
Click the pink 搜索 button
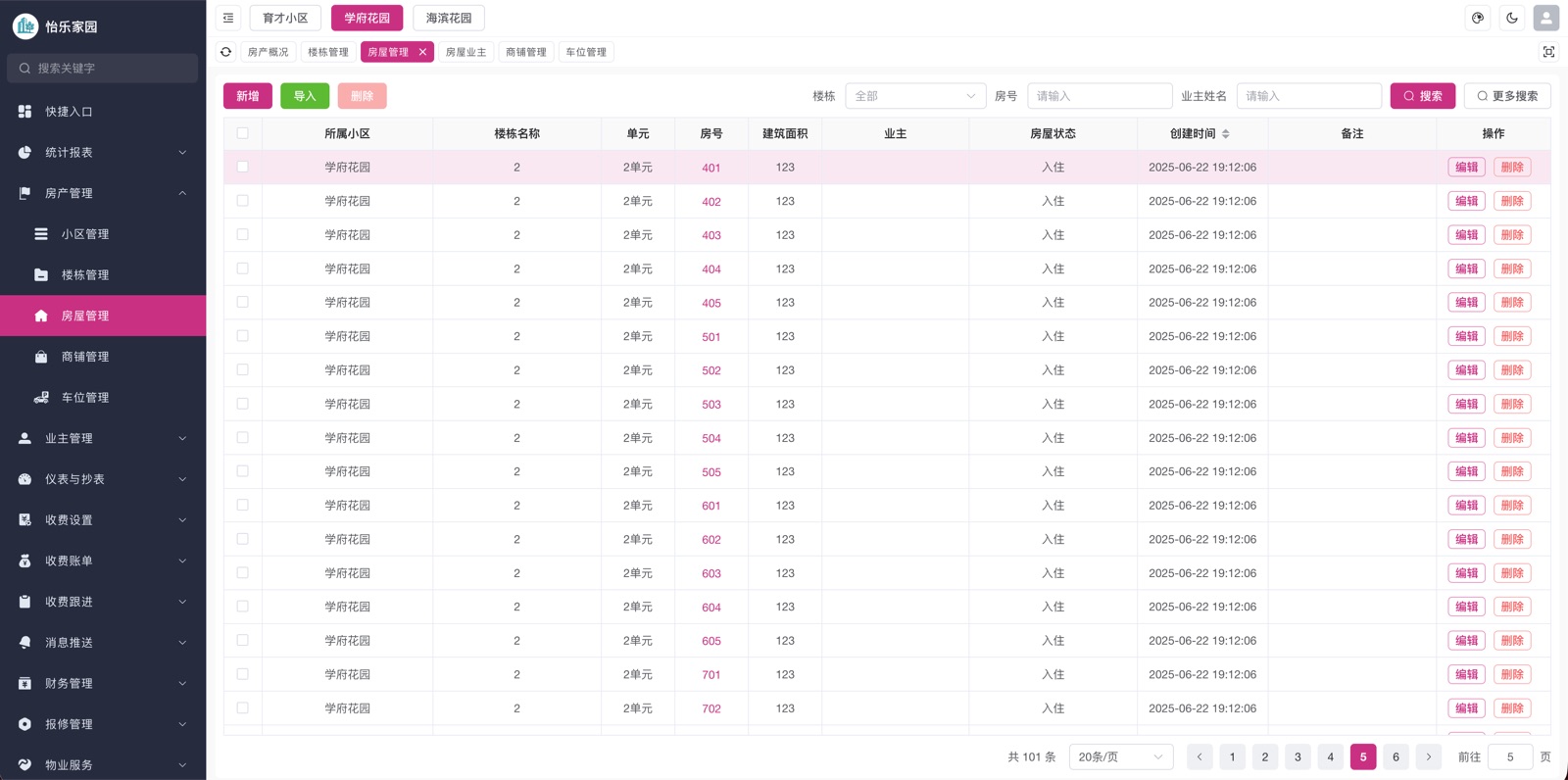point(1423,96)
